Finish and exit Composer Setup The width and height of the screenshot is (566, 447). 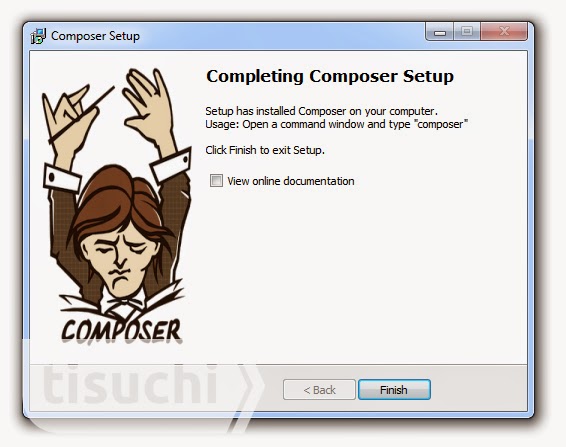tap(394, 390)
